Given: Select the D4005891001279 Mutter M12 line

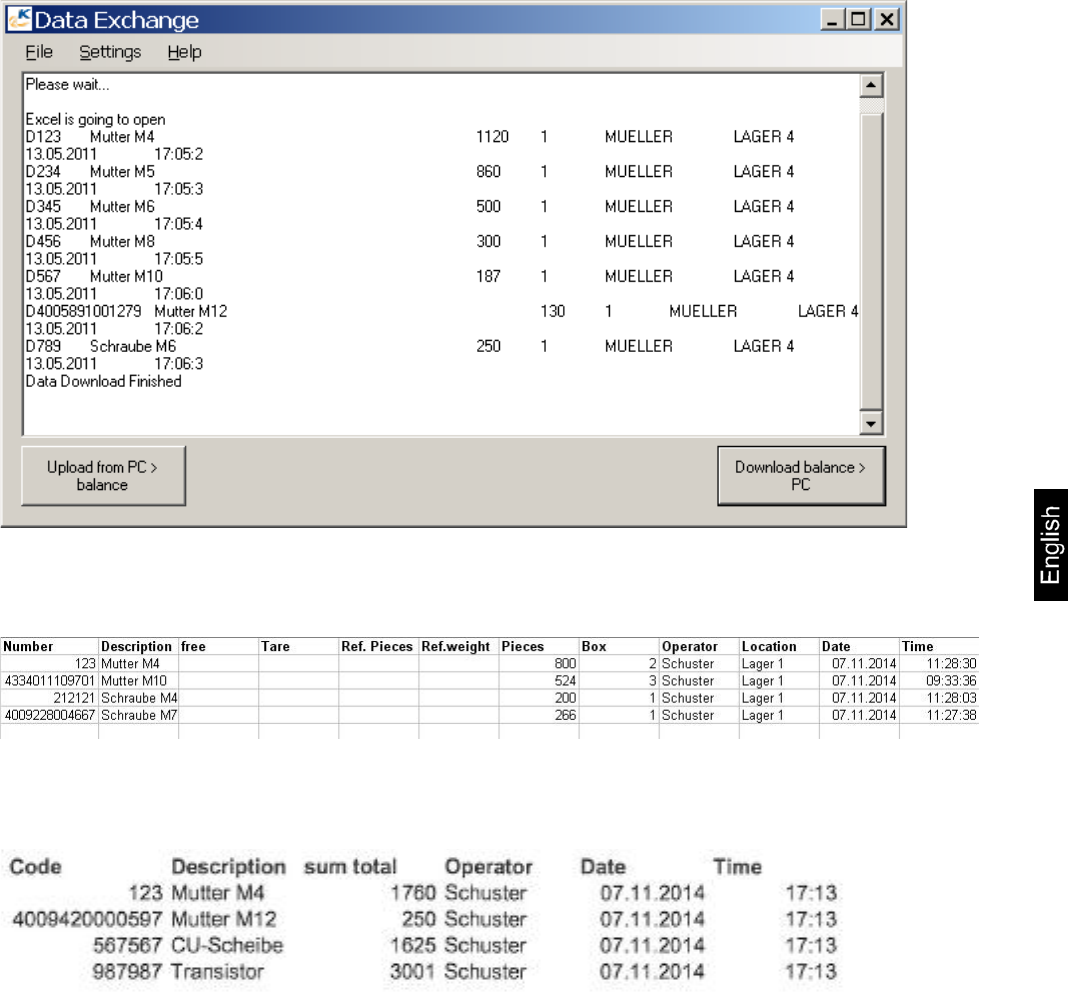Looking at the screenshot, I should pos(441,311).
